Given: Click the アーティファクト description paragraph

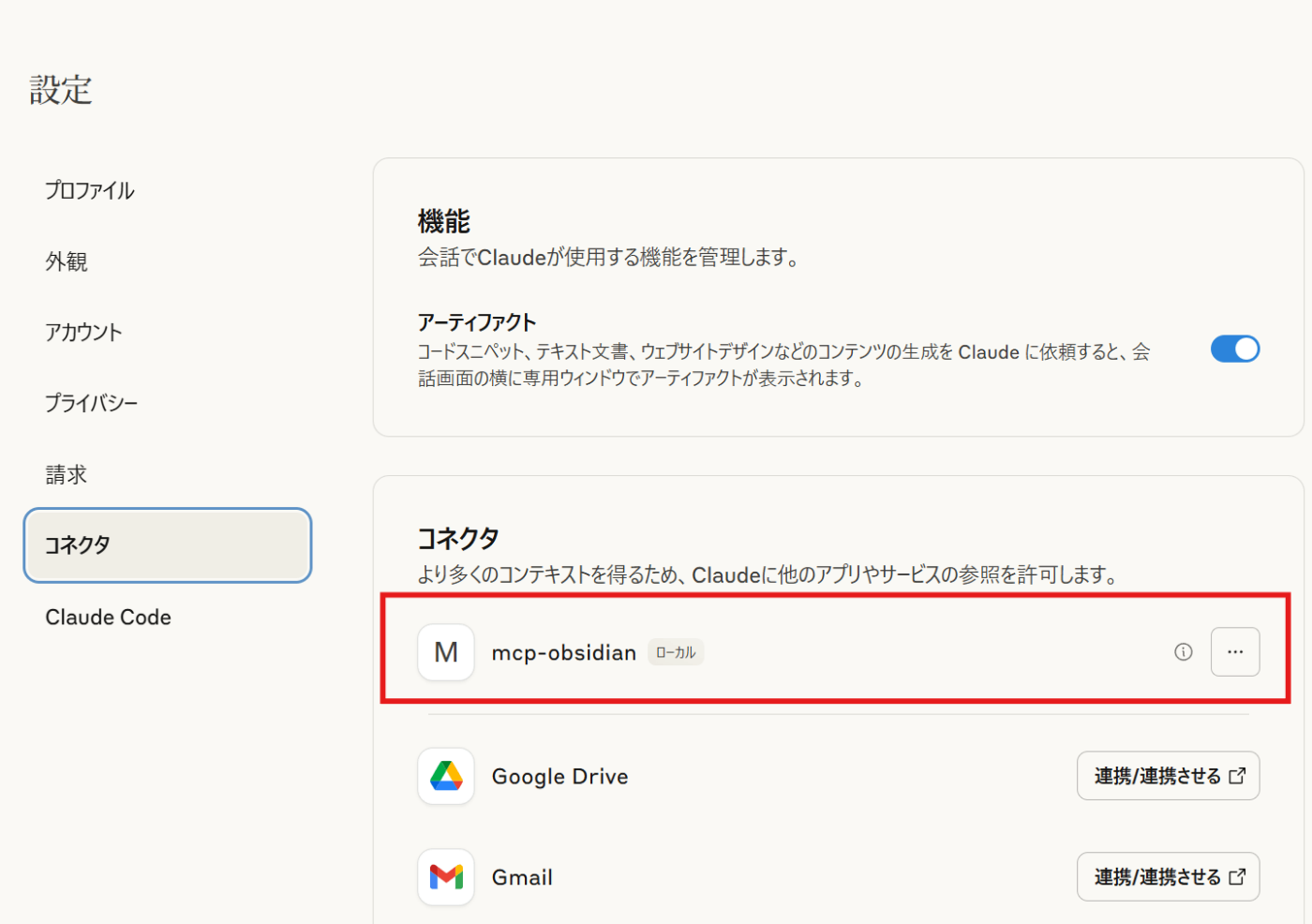Looking at the screenshot, I should click(x=784, y=365).
